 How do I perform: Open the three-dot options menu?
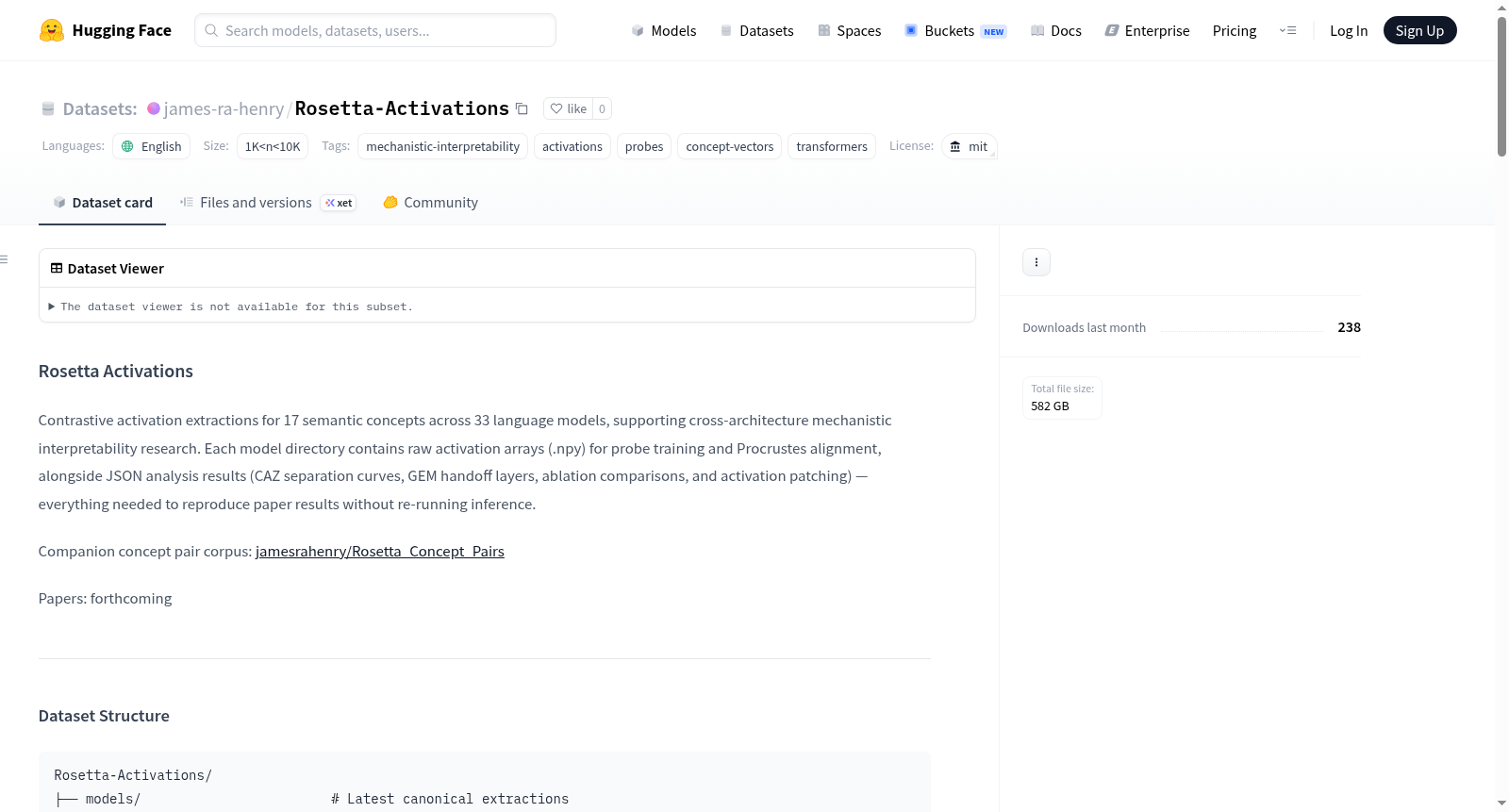tap(1036, 262)
